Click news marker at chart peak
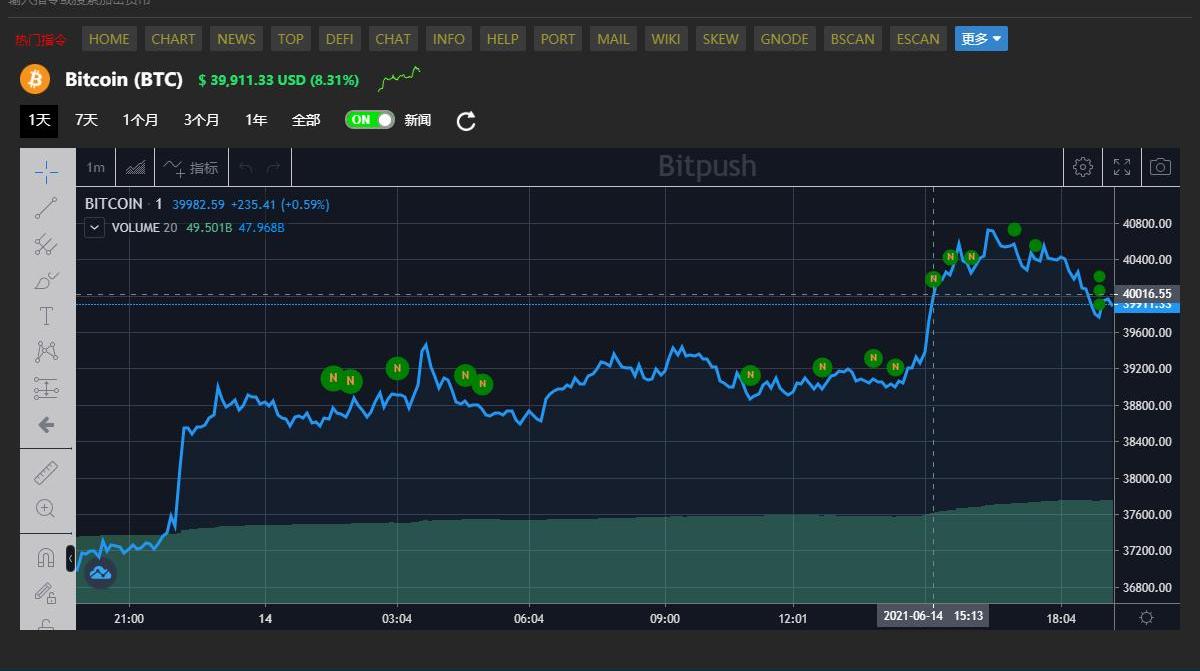The image size is (1200, 671). click(x=1014, y=229)
